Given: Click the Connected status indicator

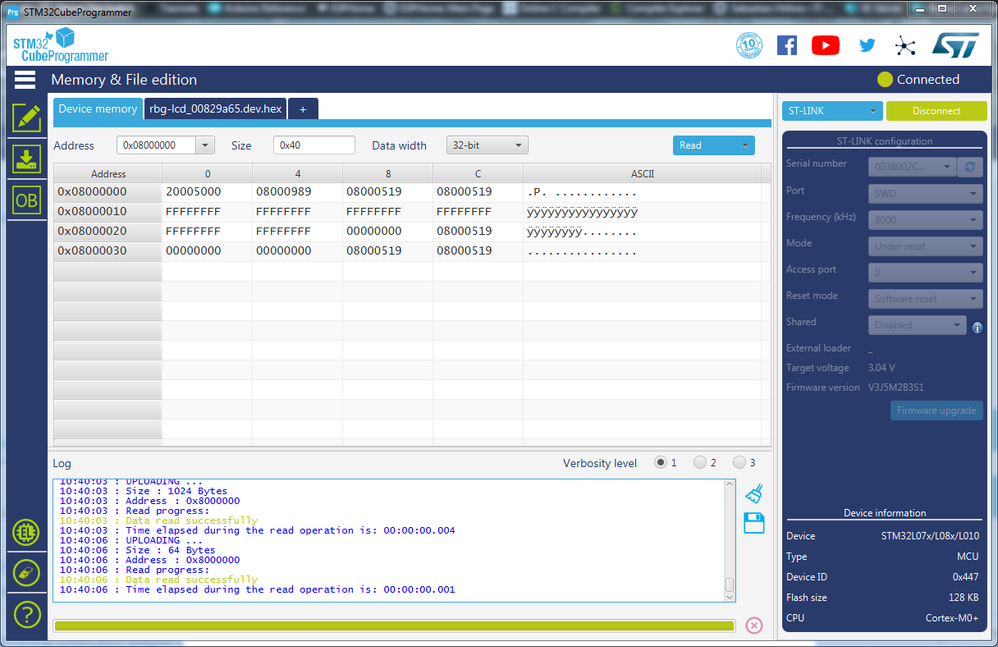Looking at the screenshot, I should coord(918,80).
